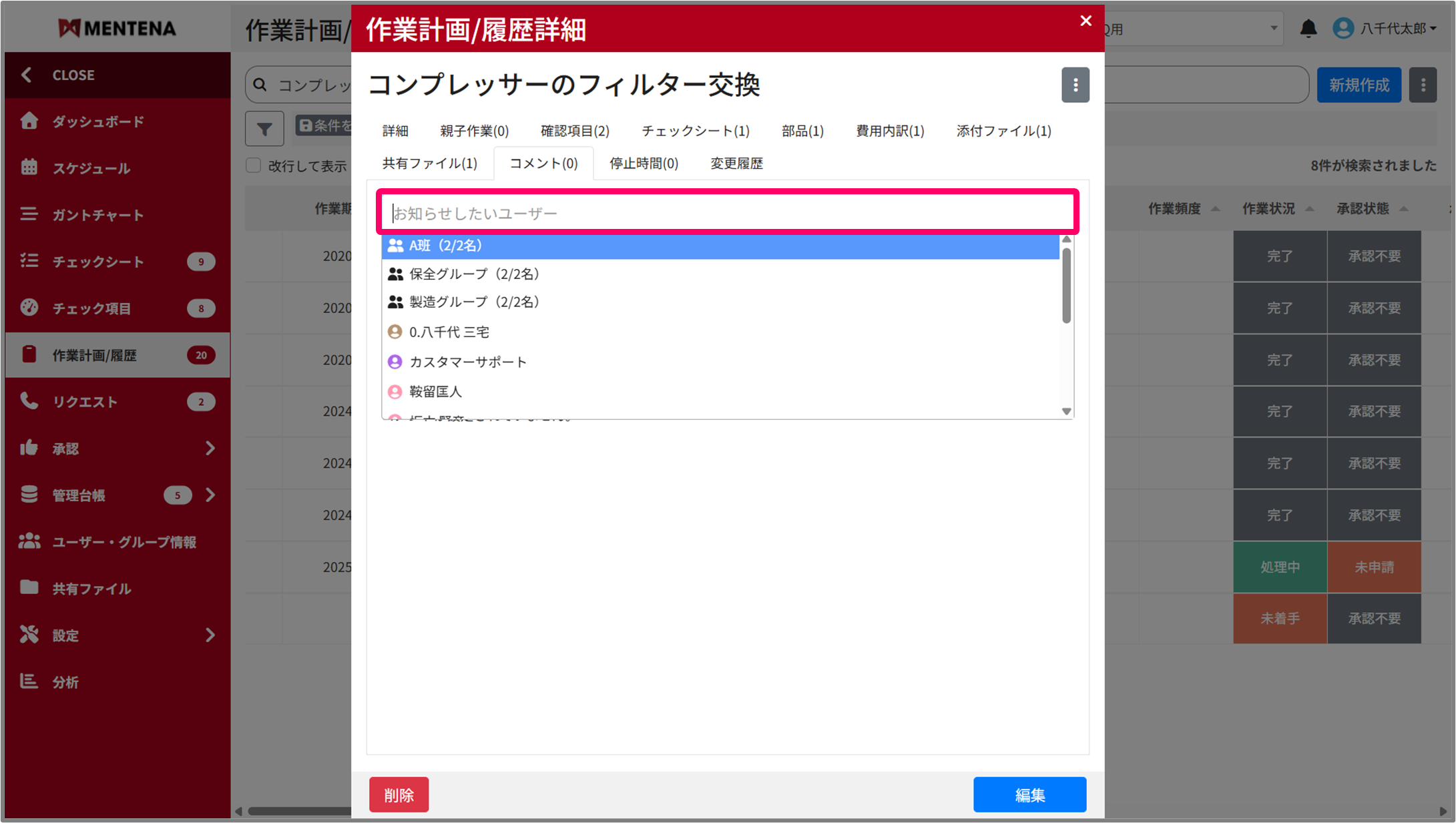Click the blue 編集 button
1456x823 pixels.
(1029, 794)
